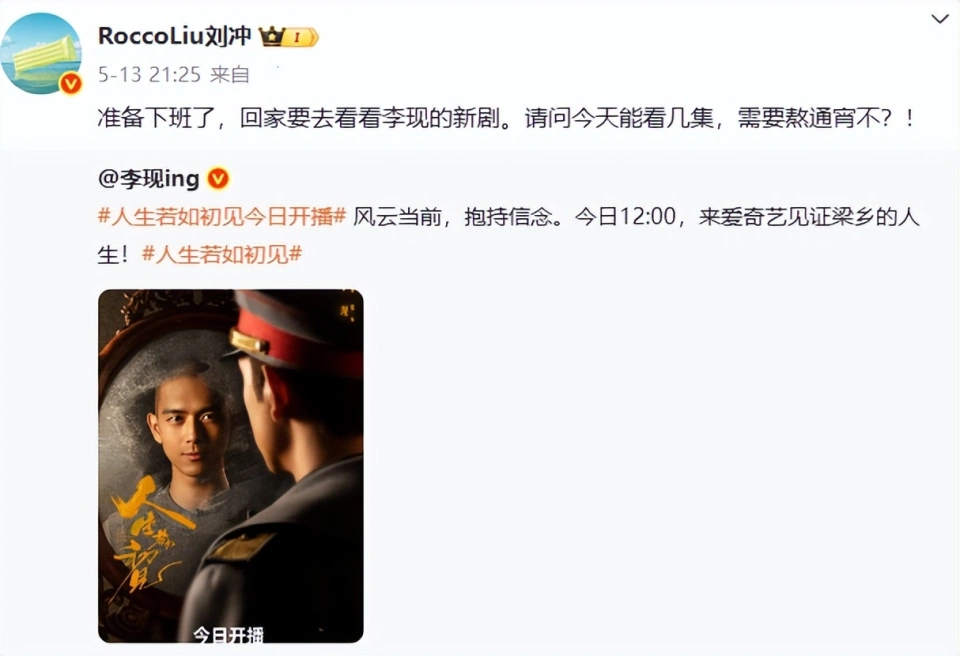The width and height of the screenshot is (960, 656).
Task: Click verified V badge beside 李现ing
Action: pos(219,179)
